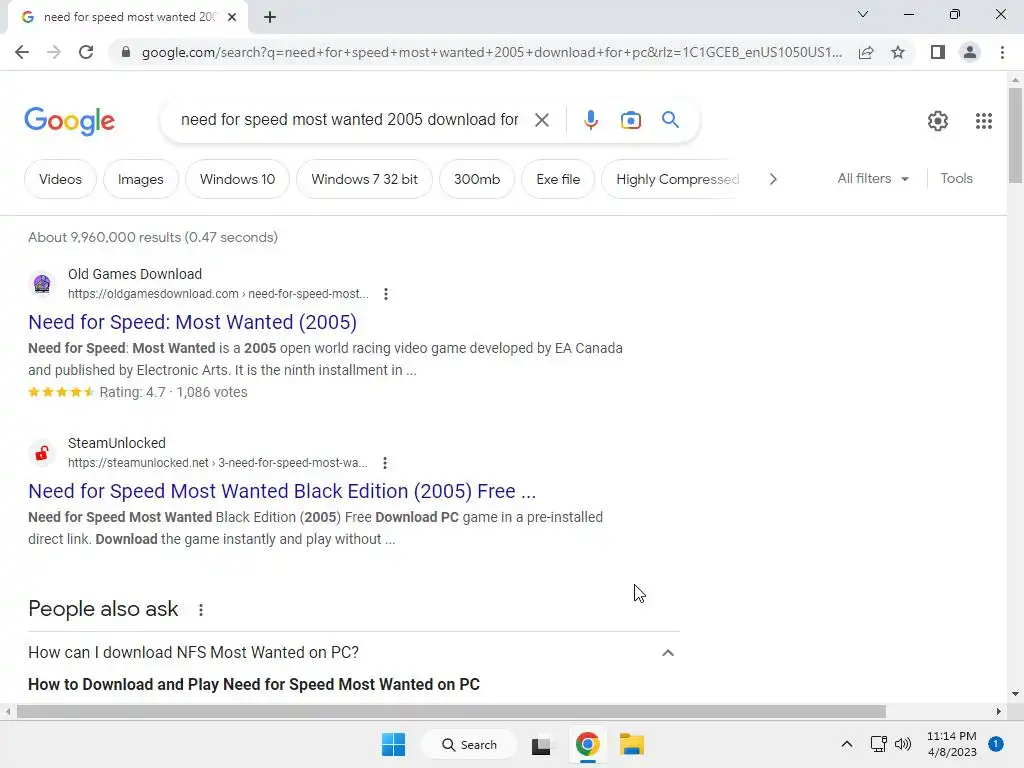Open Task View on the taskbar
This screenshot has height=768, width=1024.
(x=541, y=745)
